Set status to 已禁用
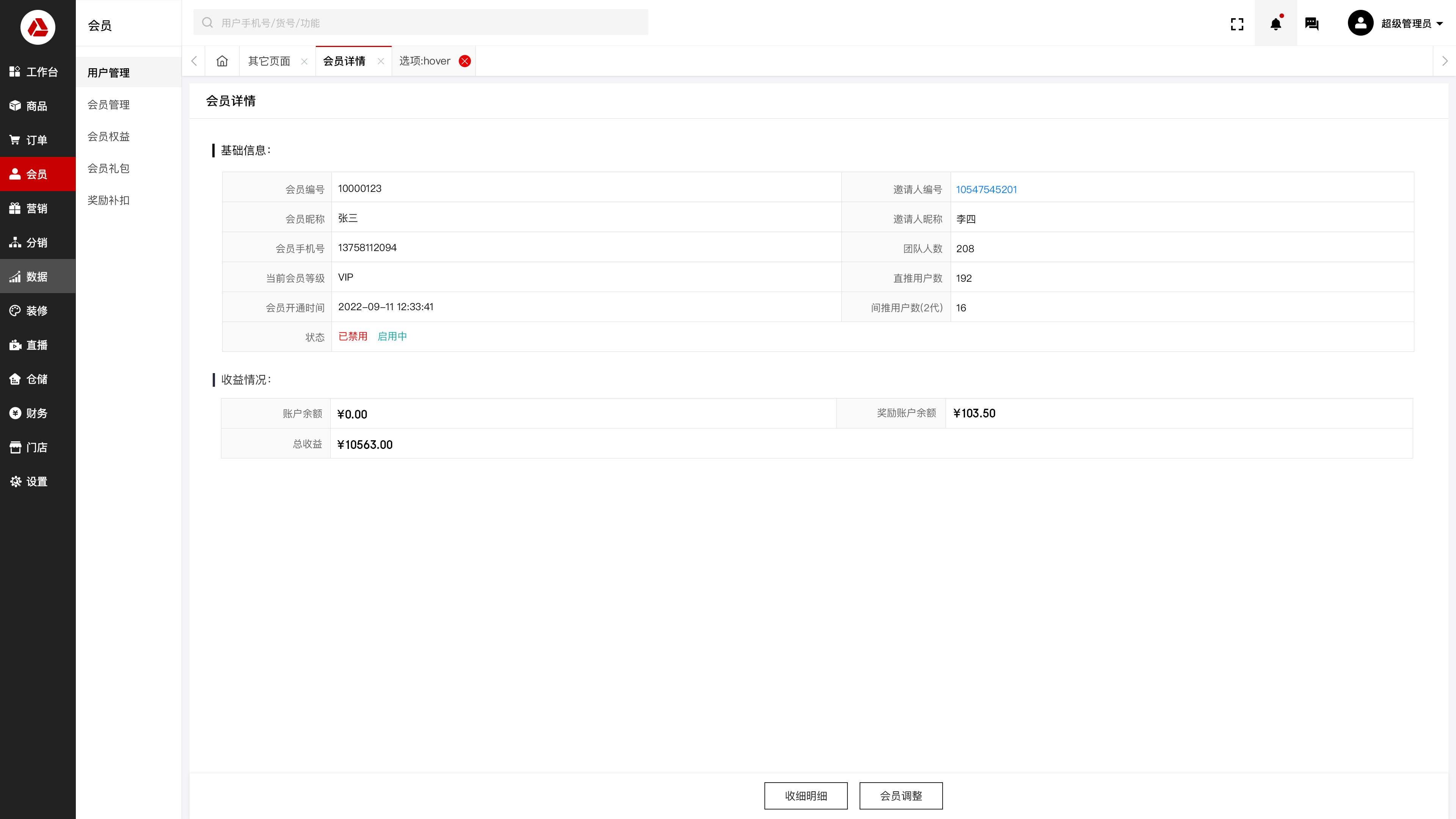 coord(353,336)
